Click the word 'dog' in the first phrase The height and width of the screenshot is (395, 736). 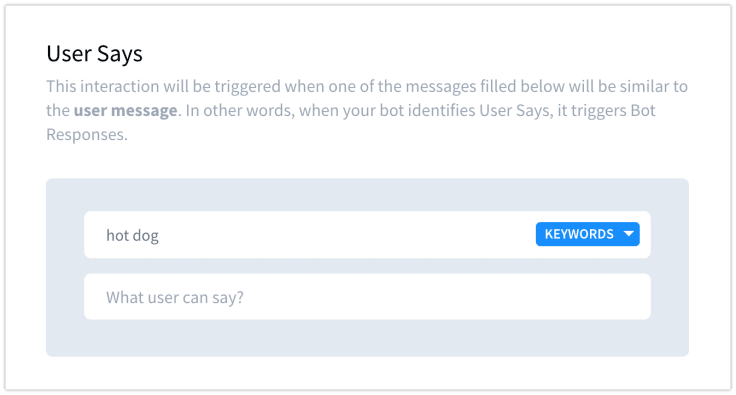point(146,235)
